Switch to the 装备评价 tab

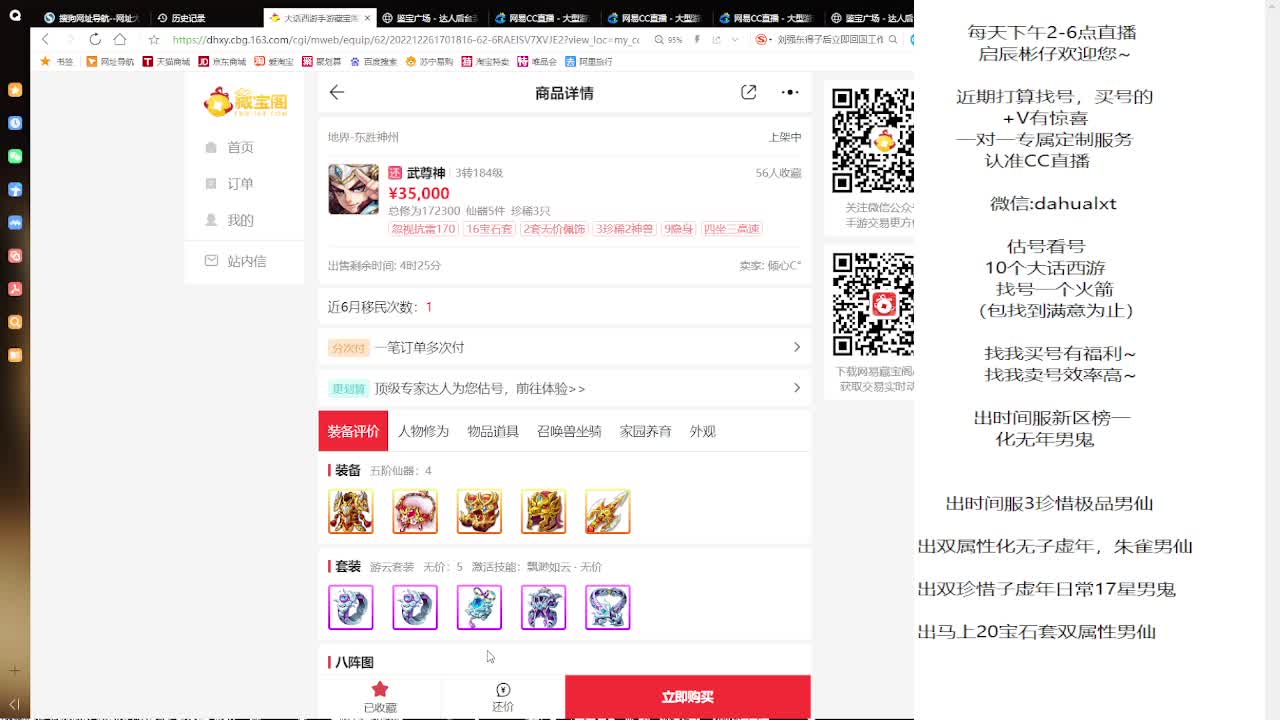[x=353, y=431]
